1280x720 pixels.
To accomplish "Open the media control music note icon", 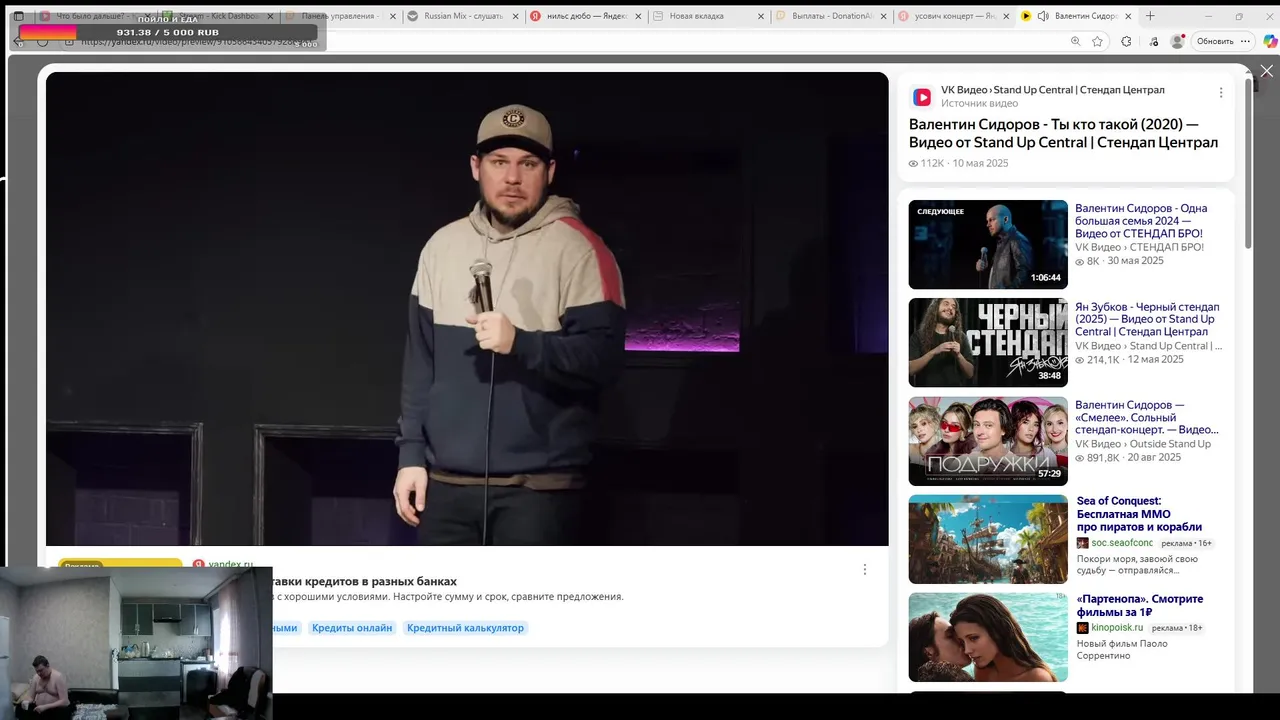I will [x=1153, y=41].
